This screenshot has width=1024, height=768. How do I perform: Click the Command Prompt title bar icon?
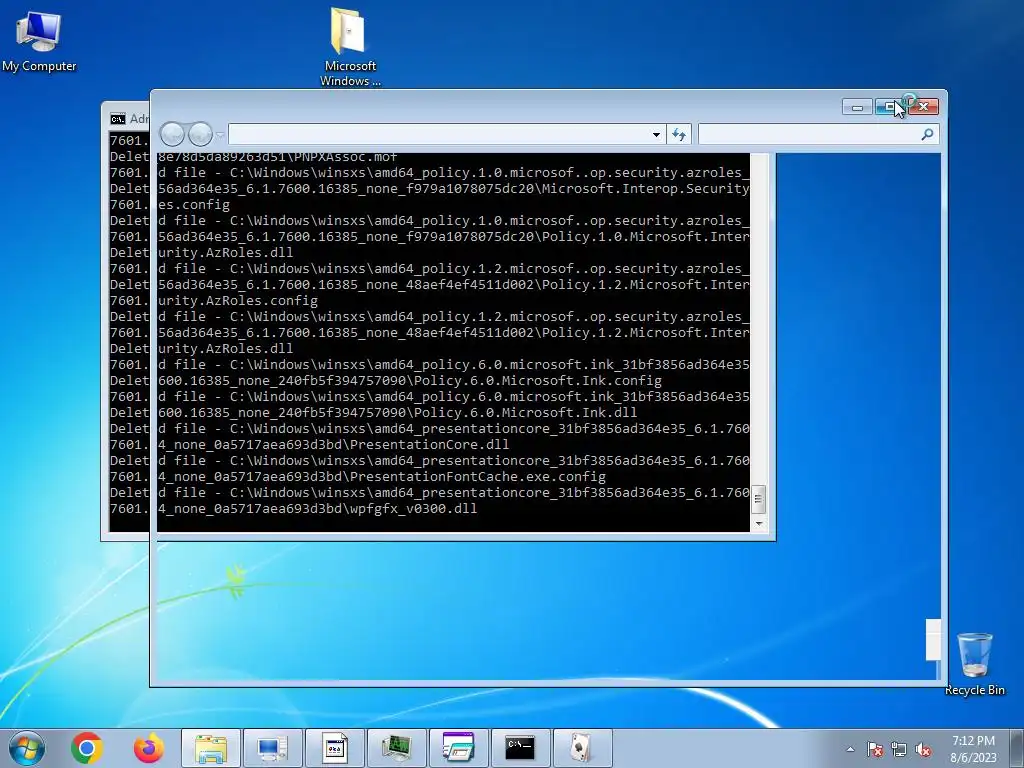tap(118, 119)
